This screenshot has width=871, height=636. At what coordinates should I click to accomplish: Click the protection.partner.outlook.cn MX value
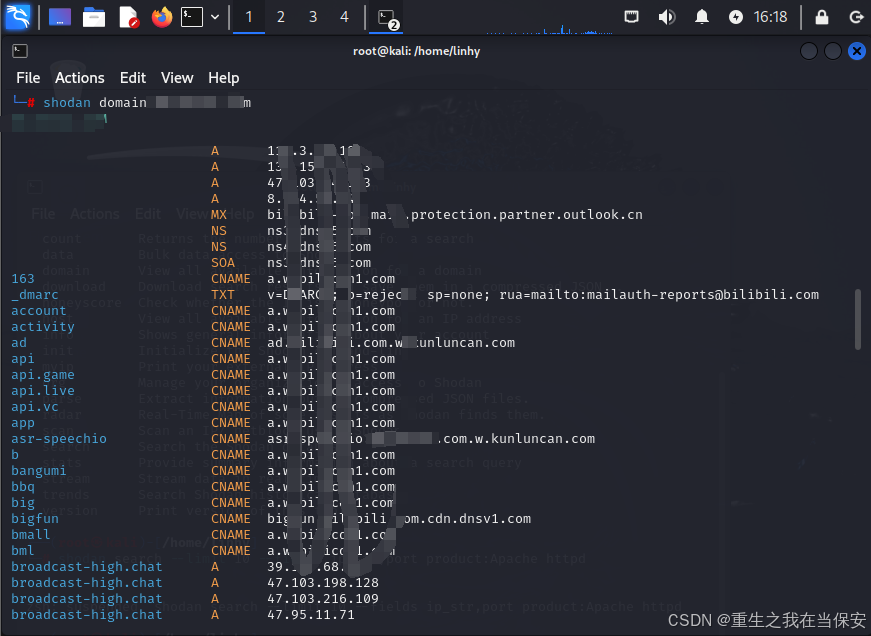click(x=527, y=215)
